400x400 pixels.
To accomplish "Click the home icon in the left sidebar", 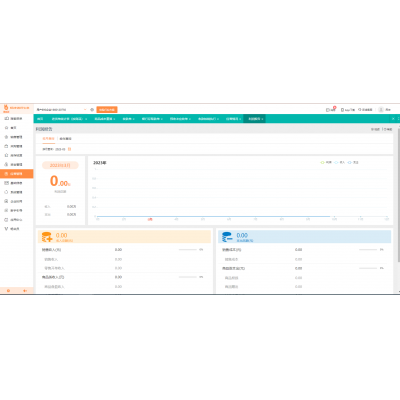I will pos(6,128).
